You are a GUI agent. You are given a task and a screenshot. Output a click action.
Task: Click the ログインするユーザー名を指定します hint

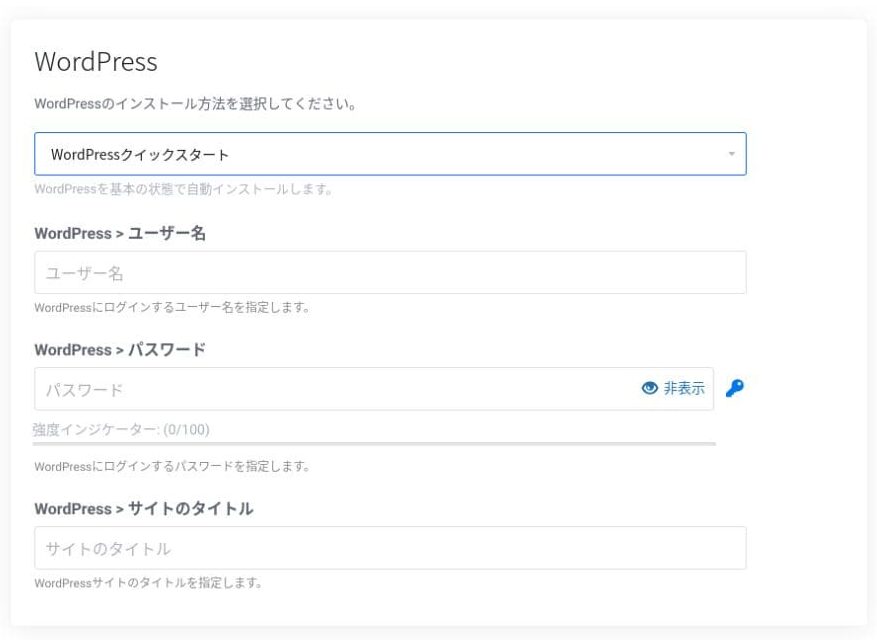pyautogui.click(x=171, y=308)
